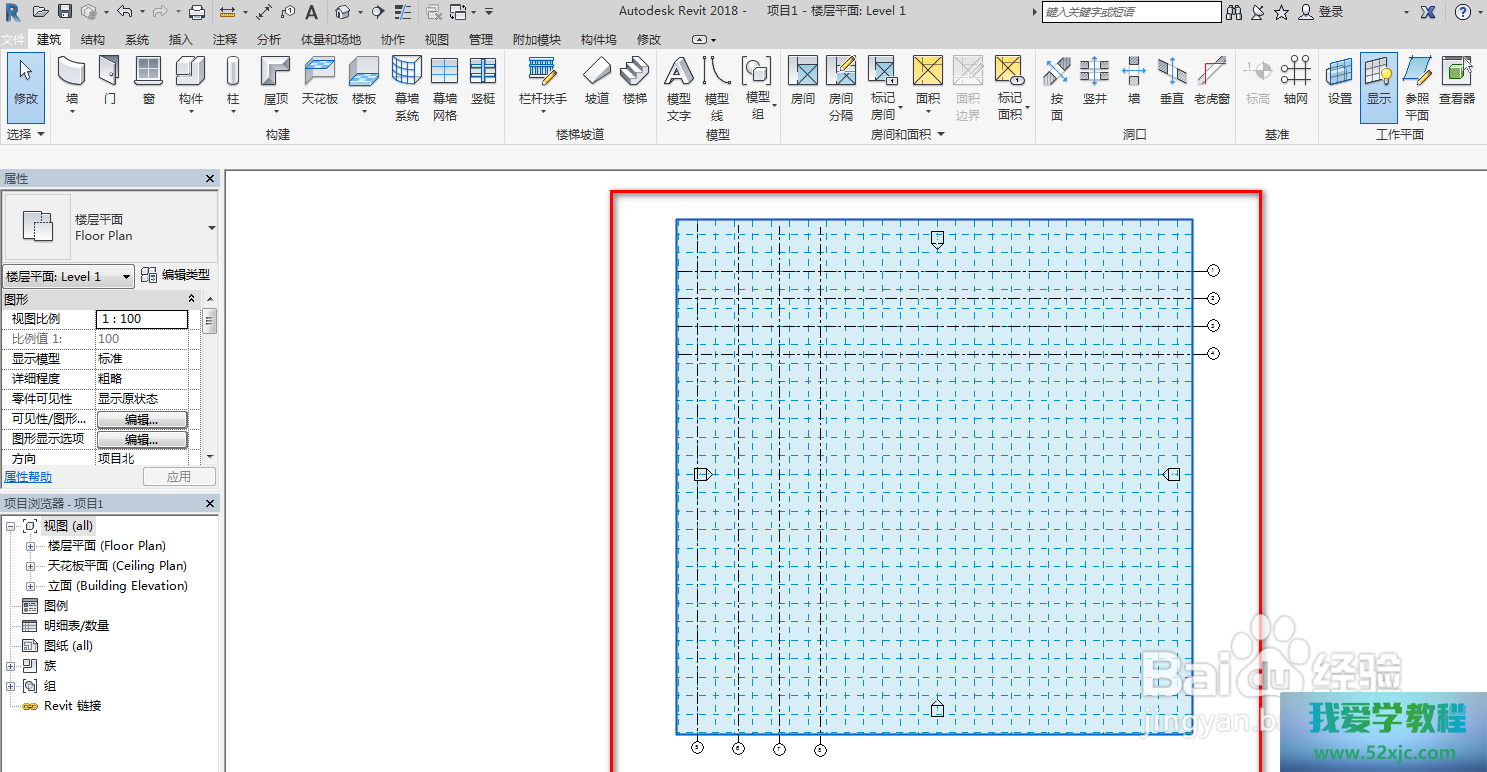Image resolution: width=1487 pixels, height=772 pixels.
Task: Expand the 楼层平面 (Floor Plan) tree node
Action: point(30,546)
